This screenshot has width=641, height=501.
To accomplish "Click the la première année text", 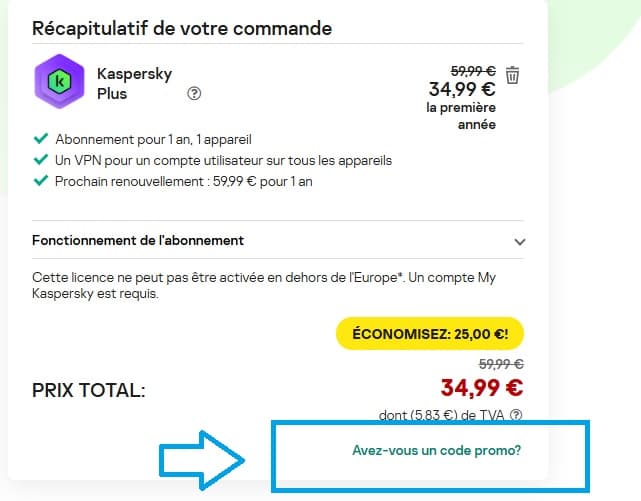I will pos(461,116).
